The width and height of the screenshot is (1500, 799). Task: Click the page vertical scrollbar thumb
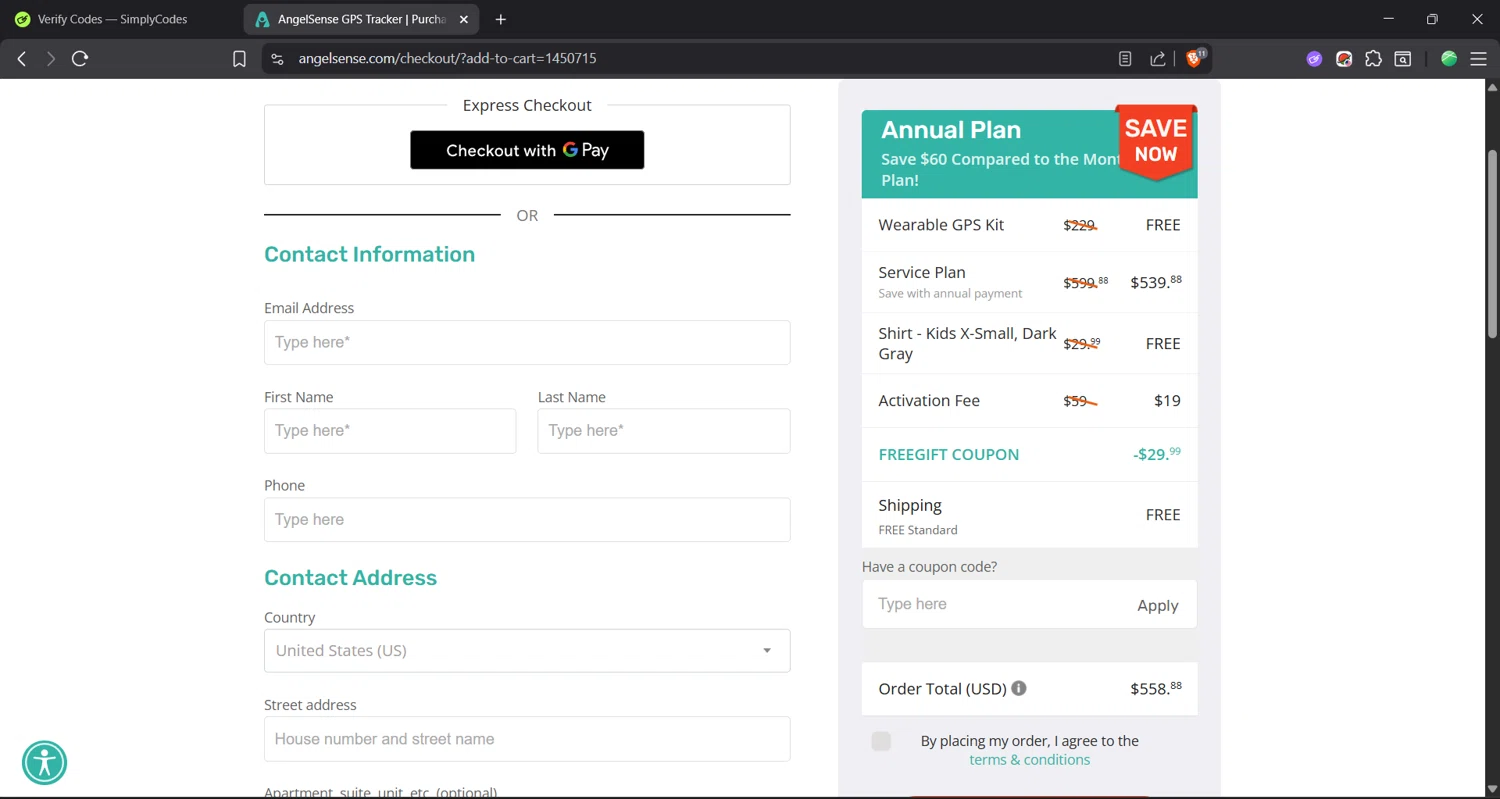(x=1492, y=243)
